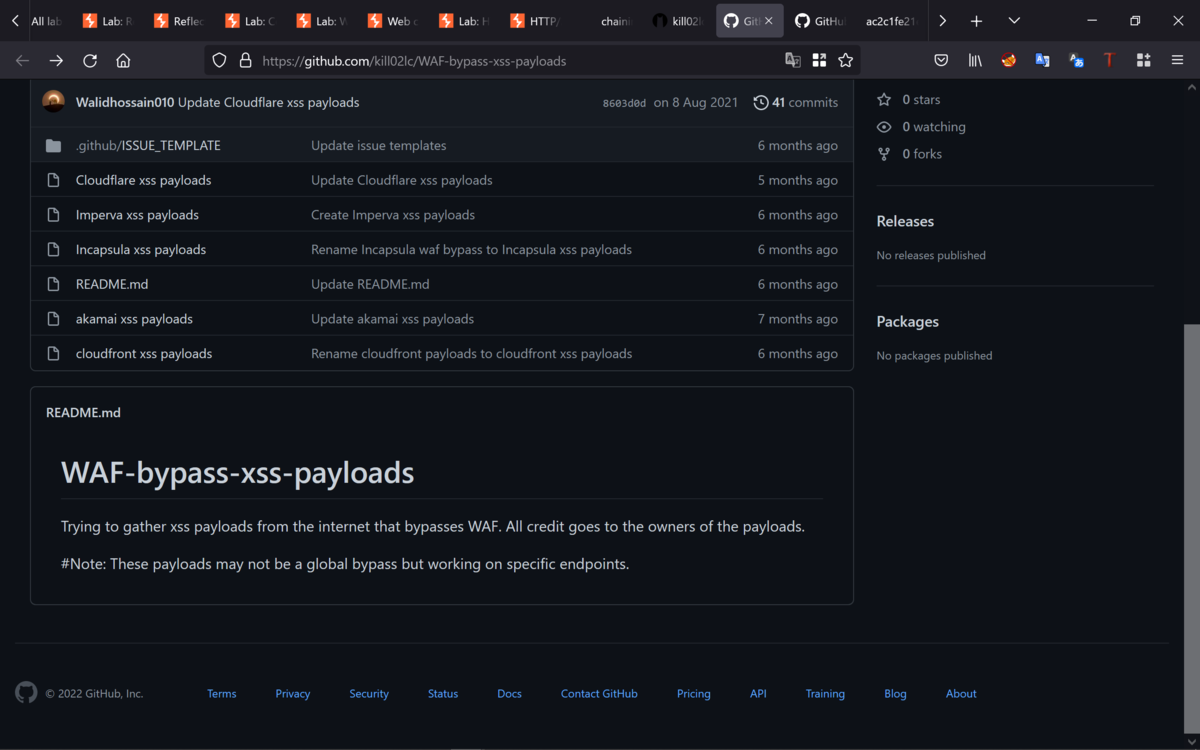Go back to the previous page
Screen dimensions: 1200x750
click(23, 61)
